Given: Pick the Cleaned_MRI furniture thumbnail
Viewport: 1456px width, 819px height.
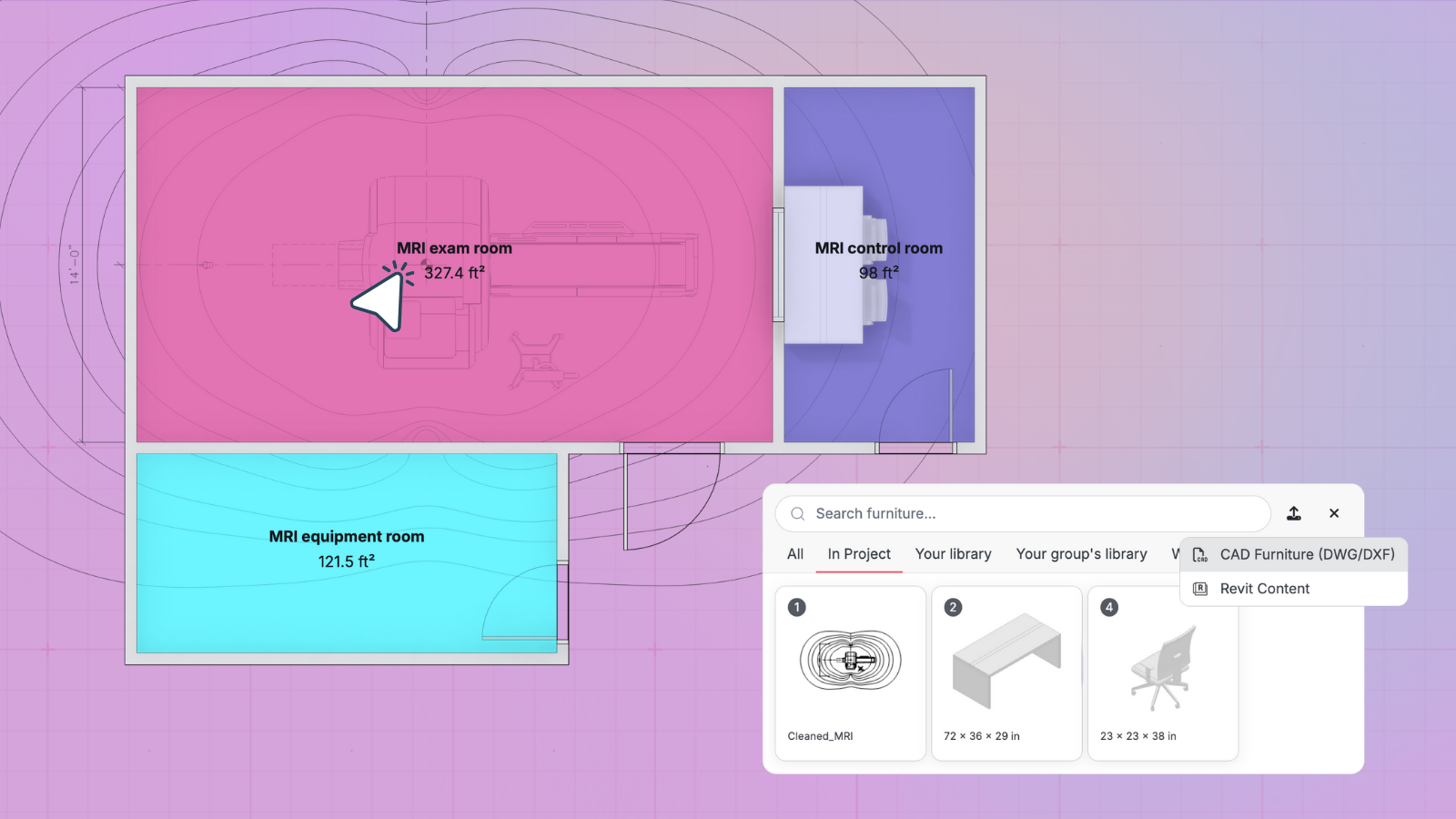Looking at the screenshot, I should 850,662.
